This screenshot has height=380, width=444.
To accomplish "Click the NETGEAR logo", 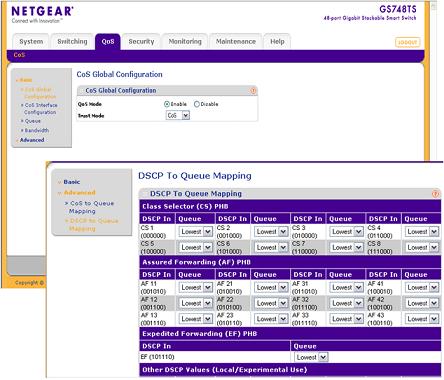I will [x=42, y=11].
